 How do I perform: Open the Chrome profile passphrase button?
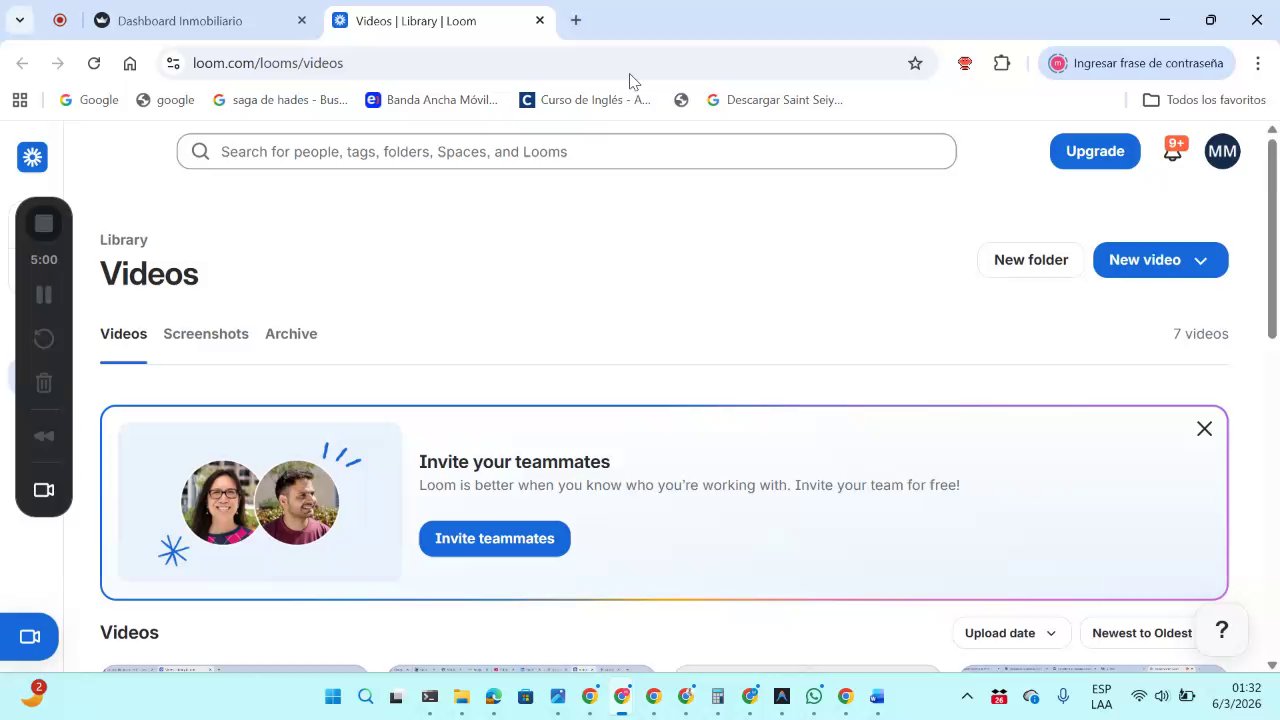(x=1136, y=63)
